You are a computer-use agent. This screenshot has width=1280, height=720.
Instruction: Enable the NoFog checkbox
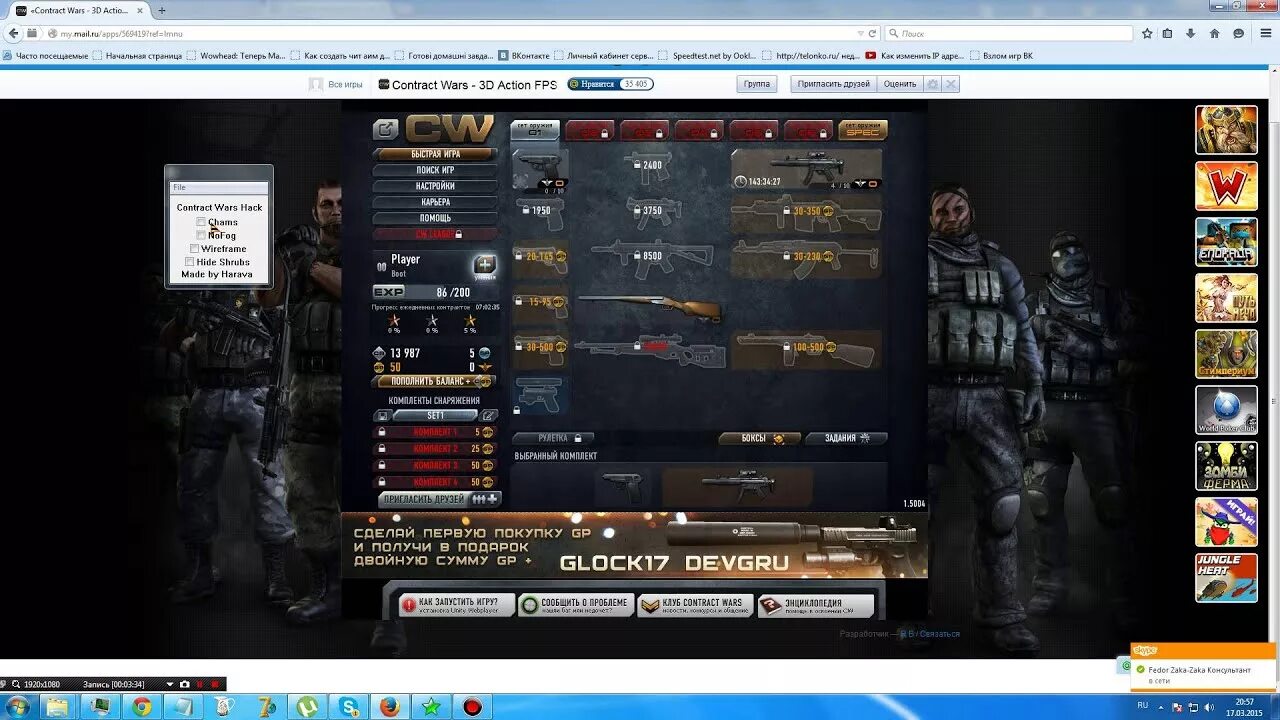201,235
